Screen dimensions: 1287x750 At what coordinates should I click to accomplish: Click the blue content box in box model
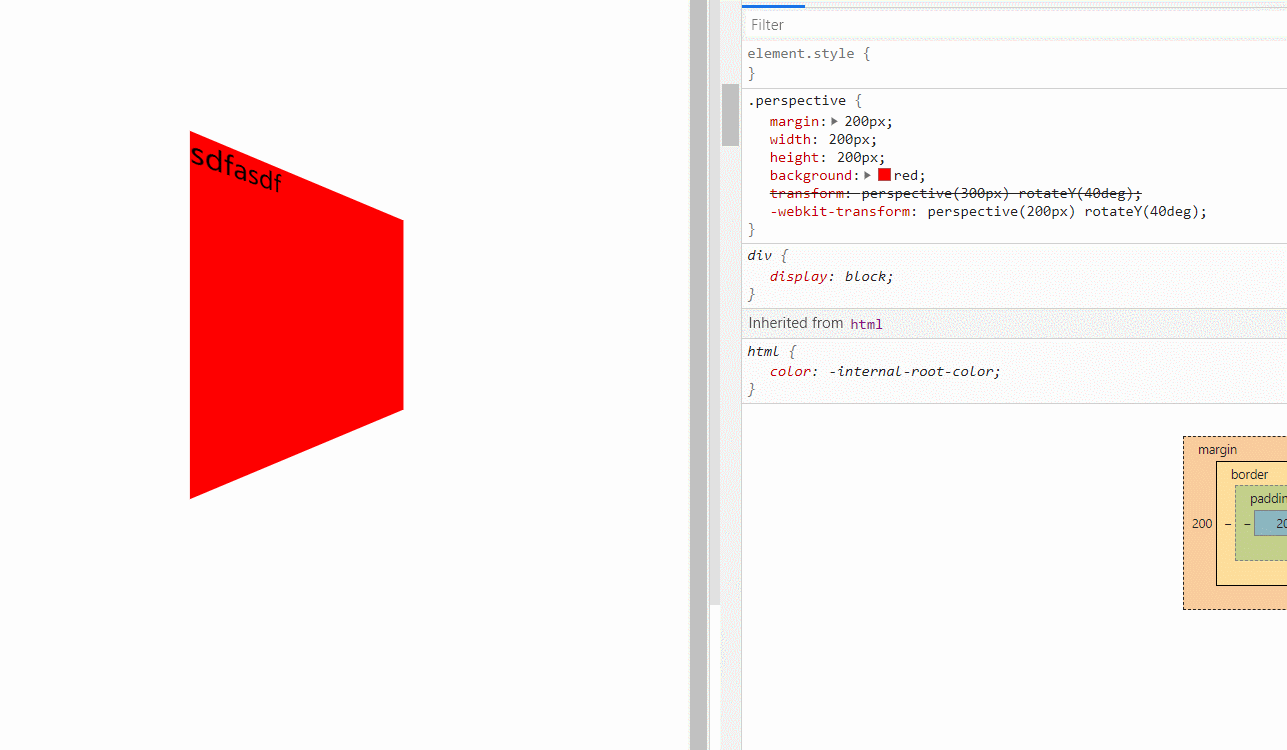(x=1271, y=523)
